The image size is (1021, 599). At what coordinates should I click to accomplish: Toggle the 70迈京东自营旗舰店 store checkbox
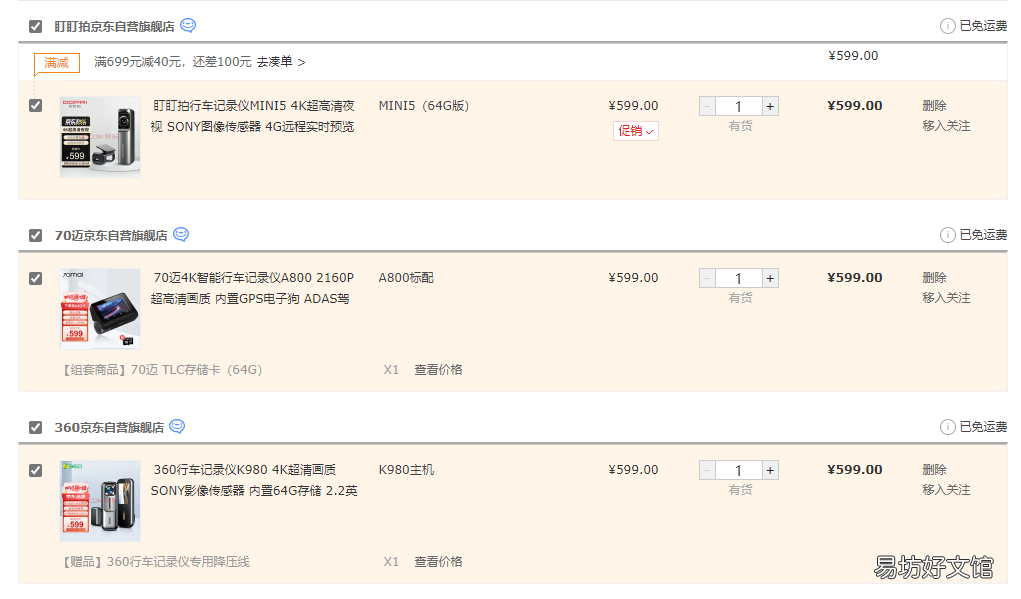pos(36,236)
